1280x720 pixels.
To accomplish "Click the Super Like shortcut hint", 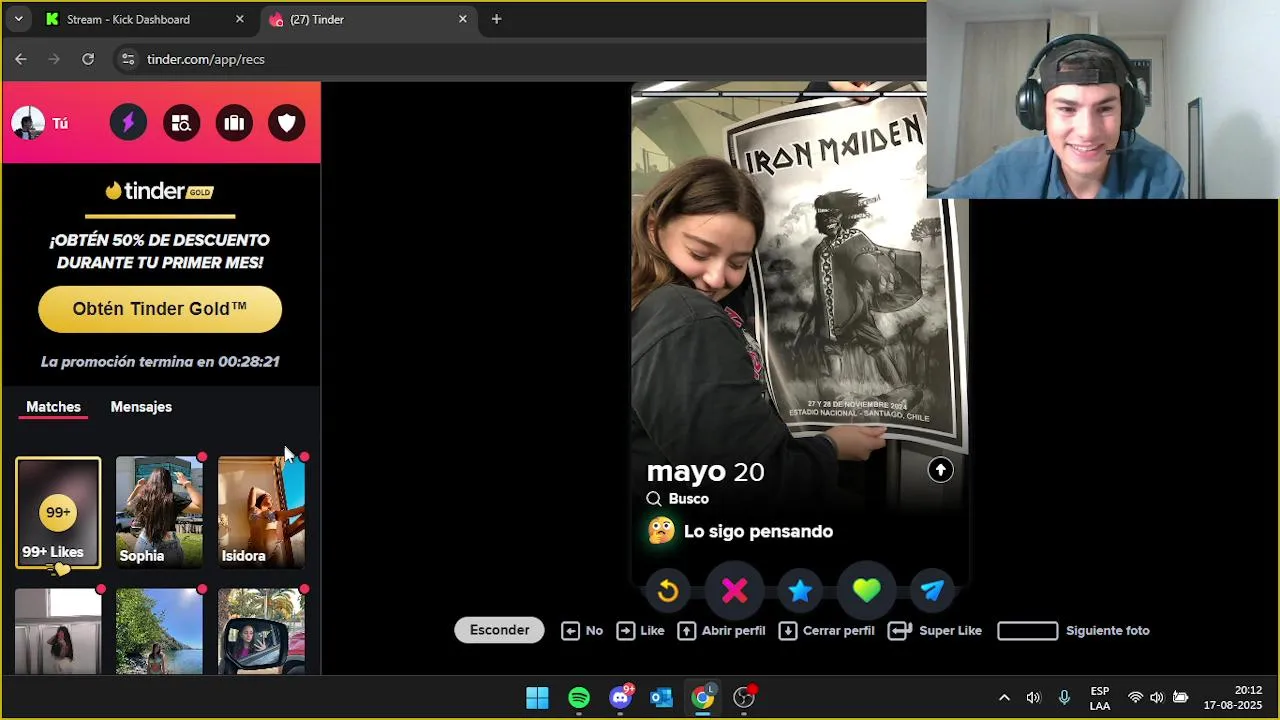I will pyautogui.click(x=935, y=631).
